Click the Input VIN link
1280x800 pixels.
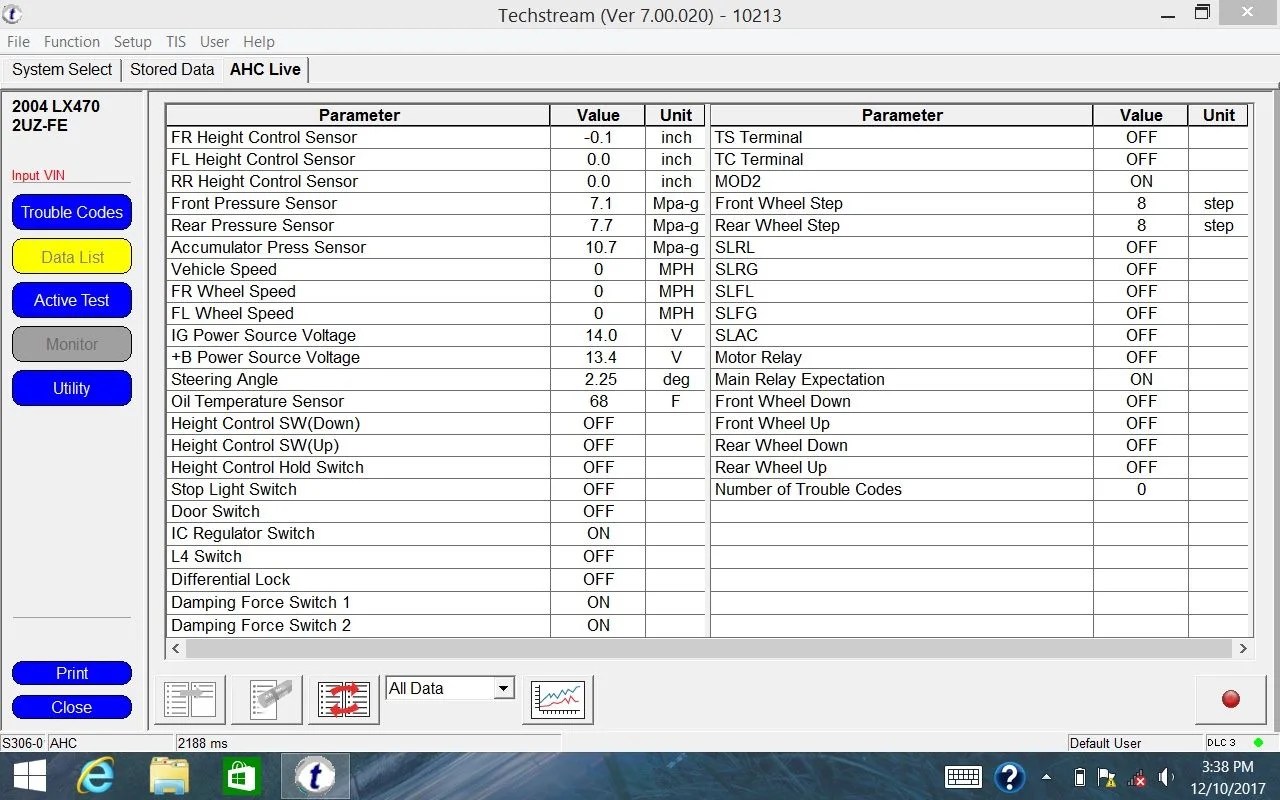point(38,175)
